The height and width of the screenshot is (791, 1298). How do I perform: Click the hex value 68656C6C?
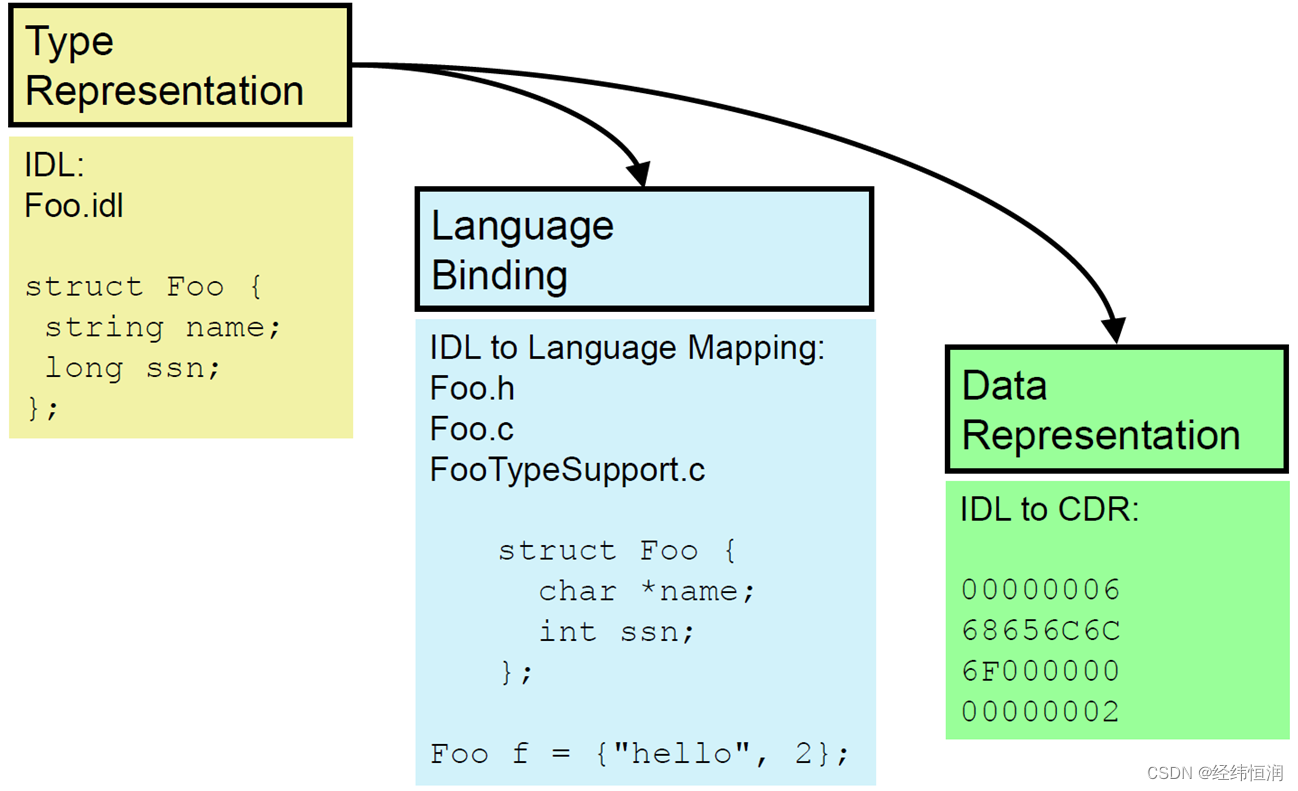click(x=1040, y=630)
